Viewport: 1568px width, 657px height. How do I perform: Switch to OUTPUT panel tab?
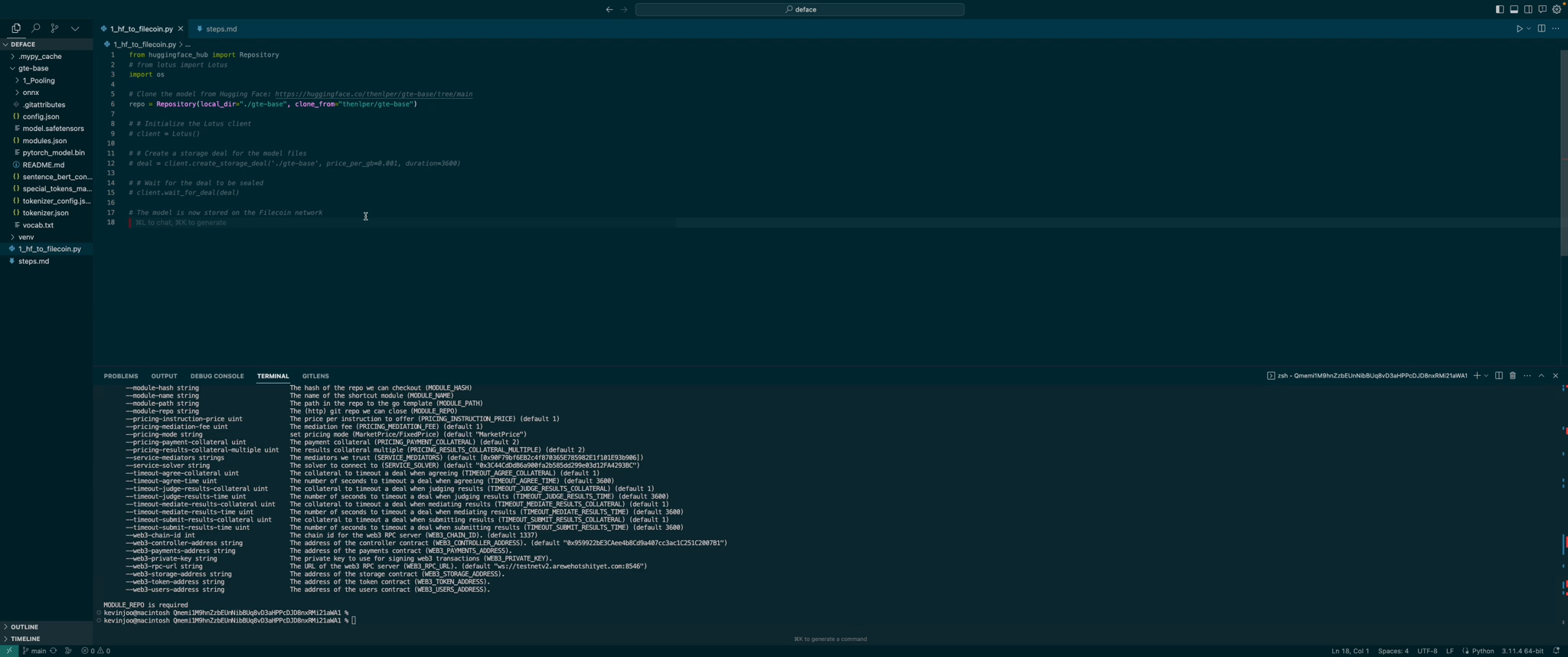tap(164, 376)
